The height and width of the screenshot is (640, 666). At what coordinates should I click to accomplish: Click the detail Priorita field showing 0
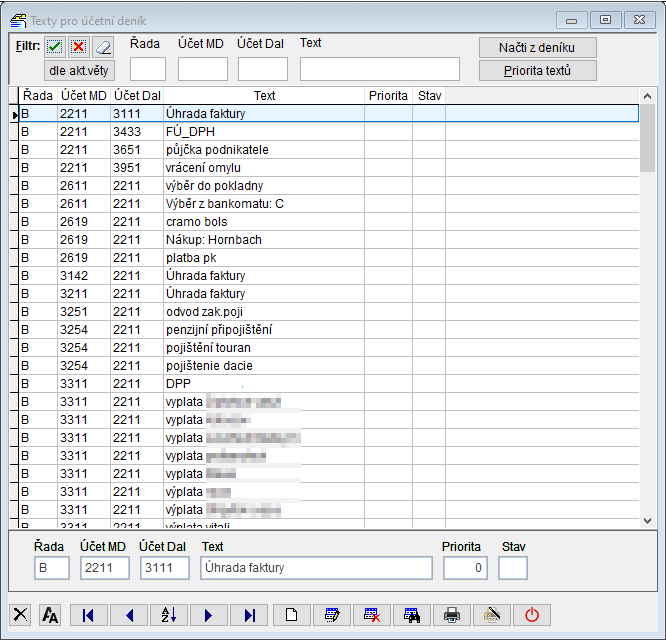coord(466,568)
